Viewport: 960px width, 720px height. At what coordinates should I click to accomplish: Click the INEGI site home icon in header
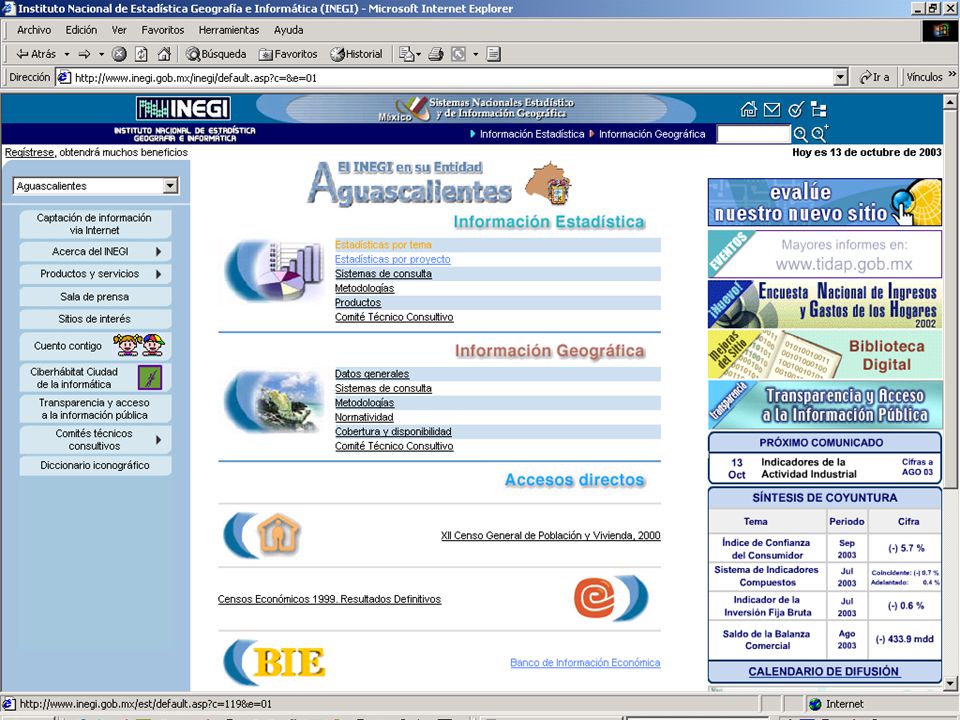point(748,110)
